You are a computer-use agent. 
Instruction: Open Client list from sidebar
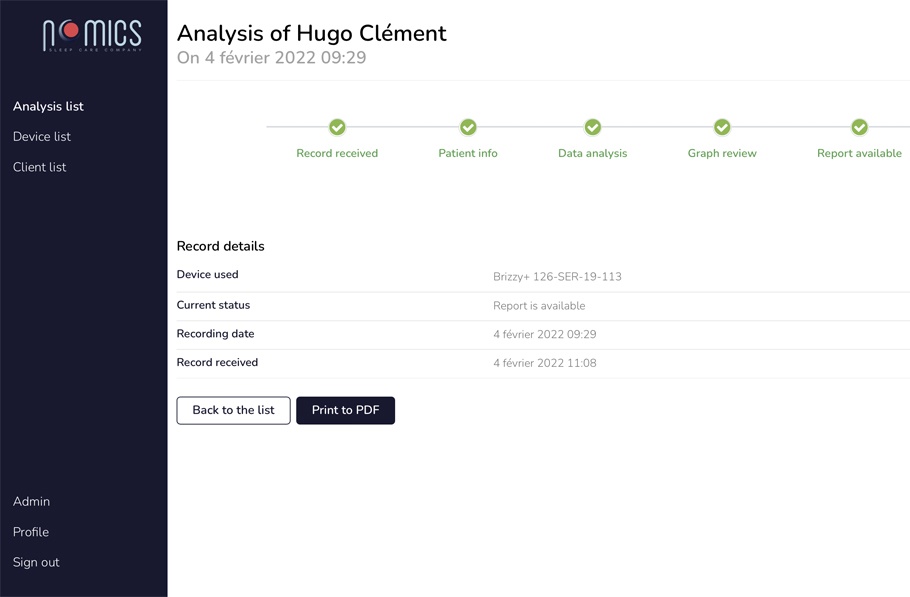(x=40, y=167)
